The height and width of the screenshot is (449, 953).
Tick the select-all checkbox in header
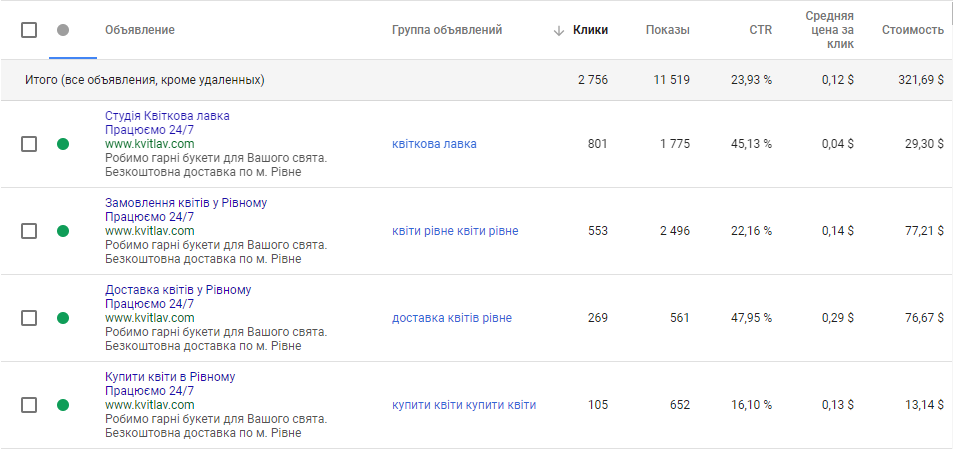point(29,30)
